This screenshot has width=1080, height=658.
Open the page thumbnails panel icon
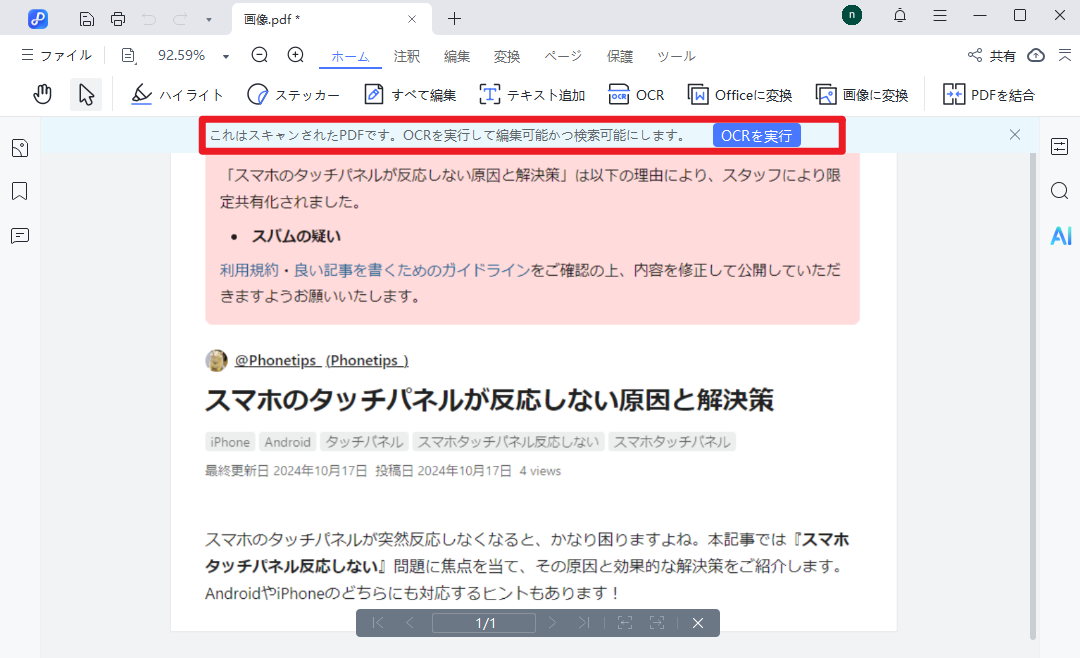point(20,148)
